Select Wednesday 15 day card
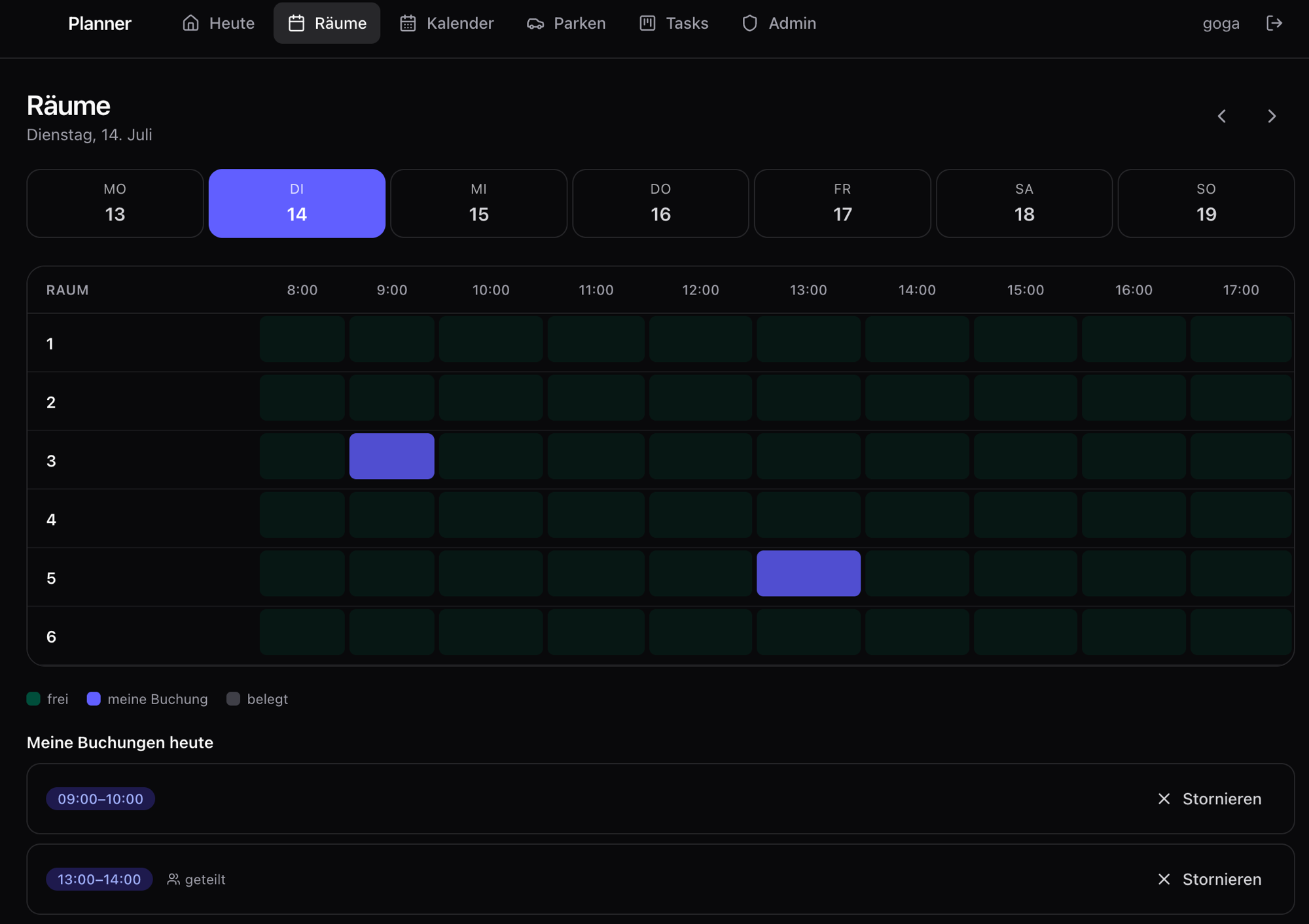 click(479, 204)
